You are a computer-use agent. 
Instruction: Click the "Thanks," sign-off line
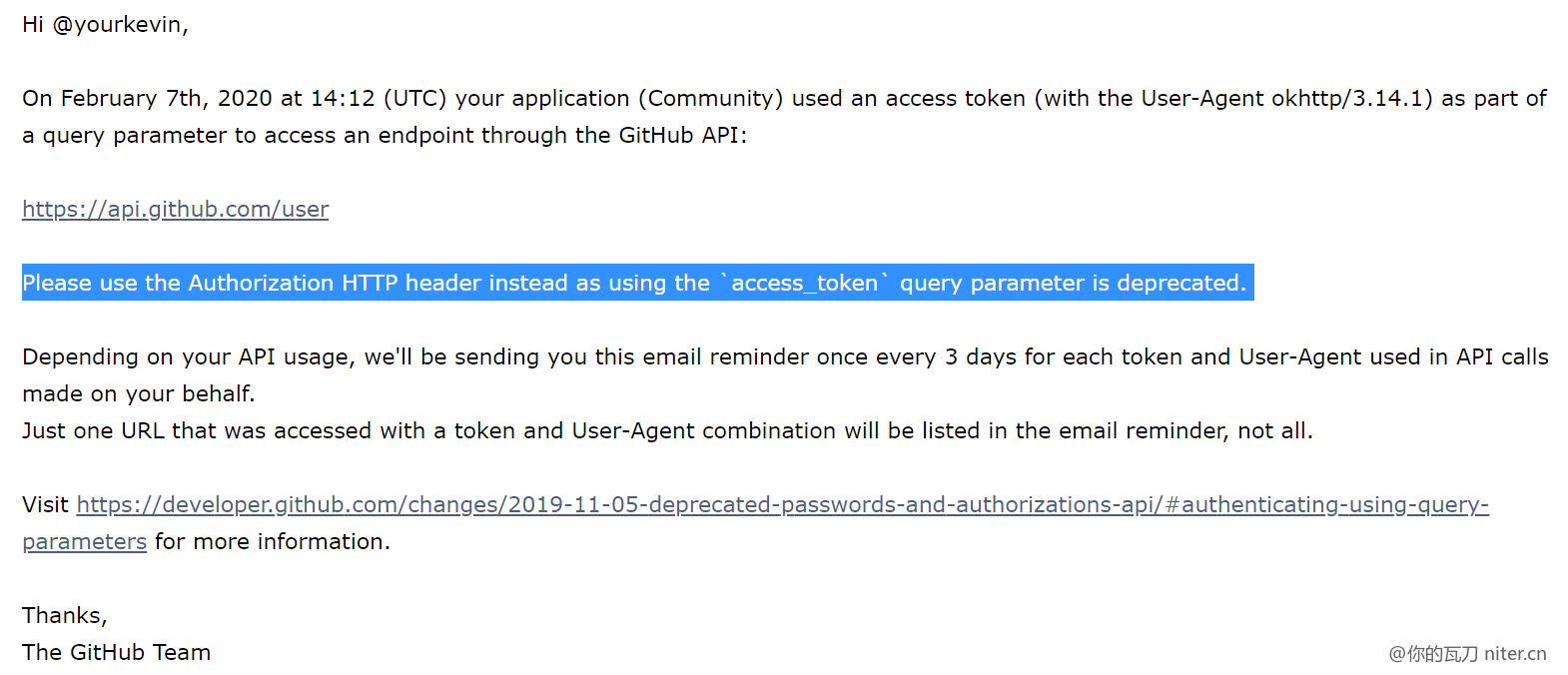click(64, 616)
